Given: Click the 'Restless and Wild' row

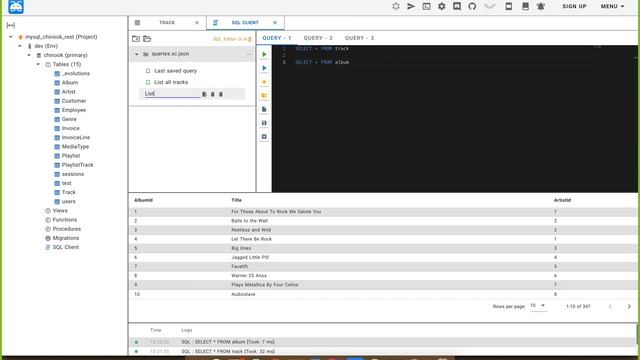Looking at the screenshot, I should coord(384,230).
